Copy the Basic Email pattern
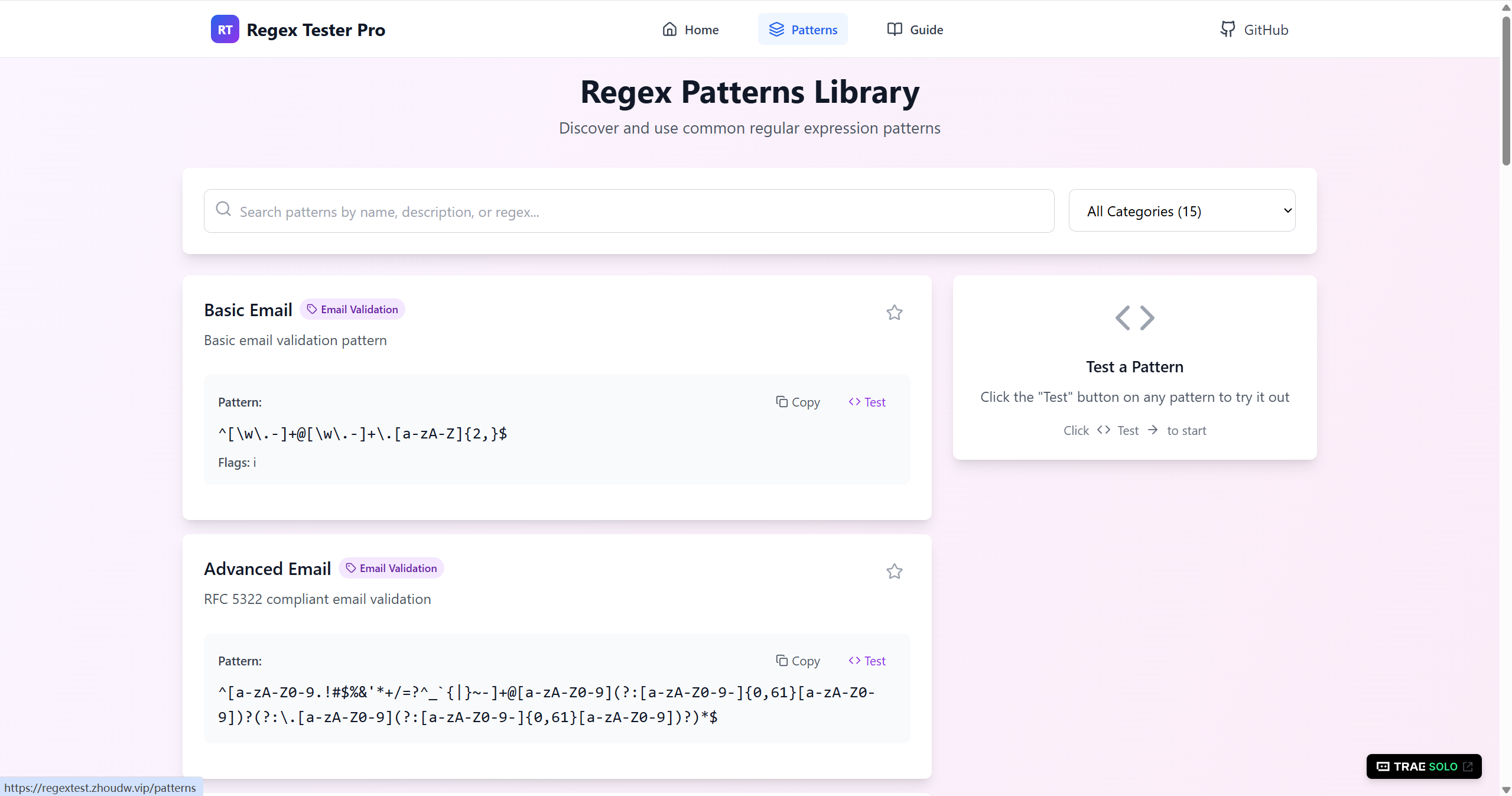Image resolution: width=1512 pixels, height=796 pixels. click(x=798, y=402)
